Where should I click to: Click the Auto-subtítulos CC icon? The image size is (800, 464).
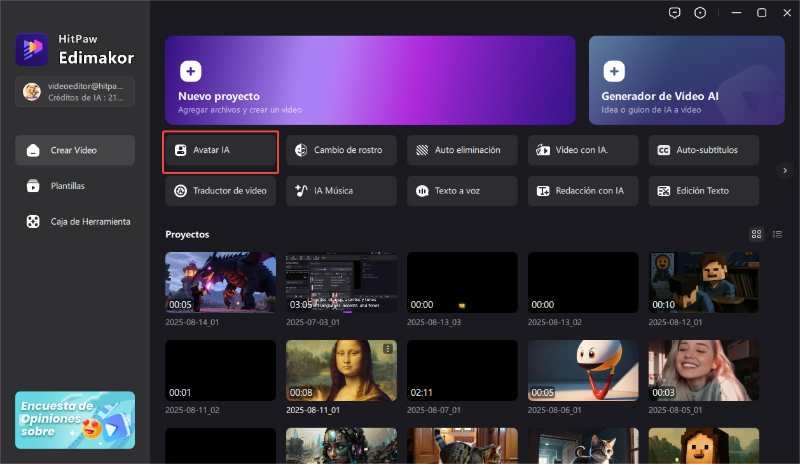coord(663,150)
